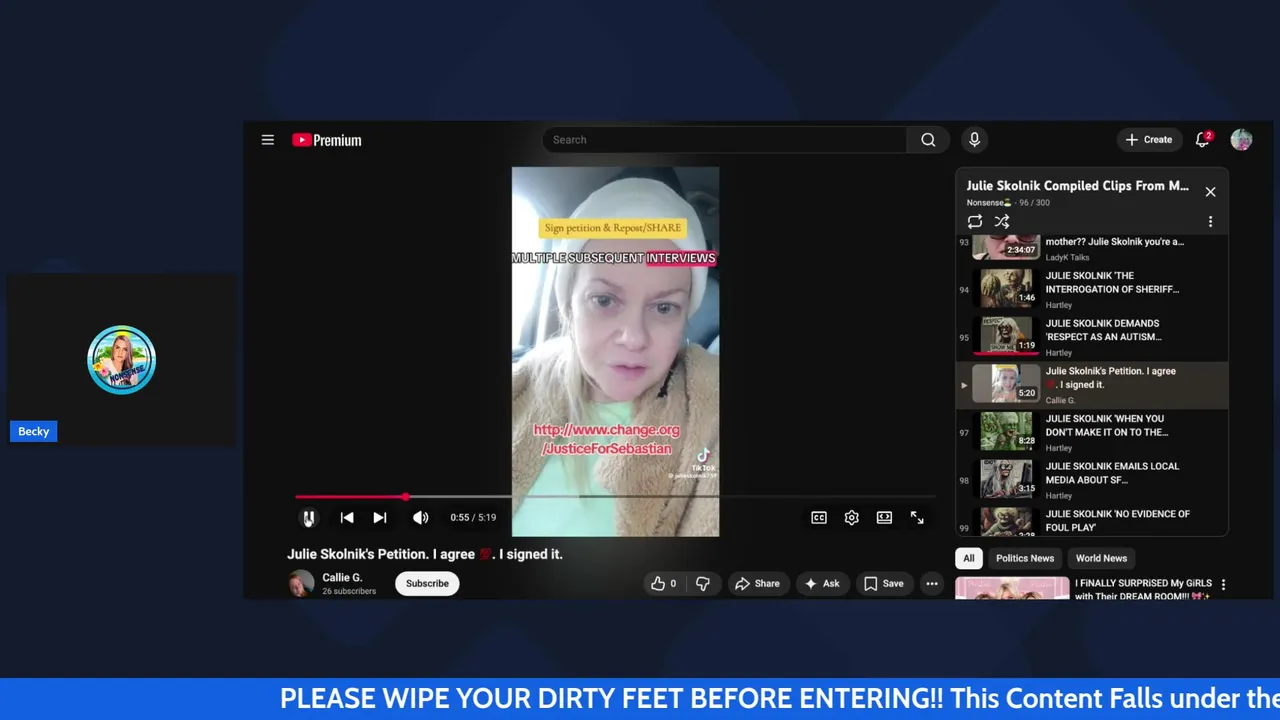Click the video player frame
This screenshot has width=1280, height=720.
615,350
